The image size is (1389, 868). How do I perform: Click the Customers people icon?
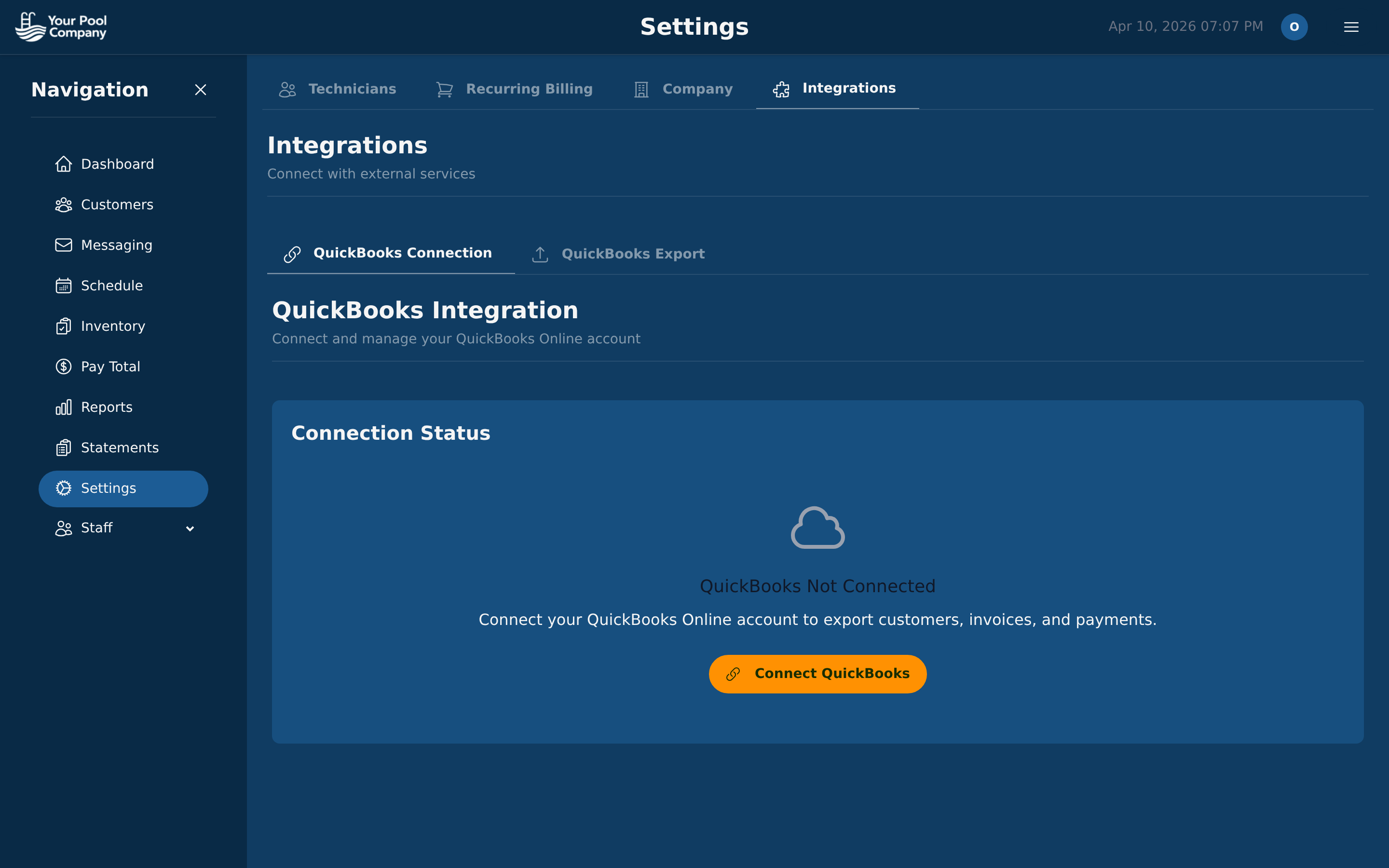point(64,205)
